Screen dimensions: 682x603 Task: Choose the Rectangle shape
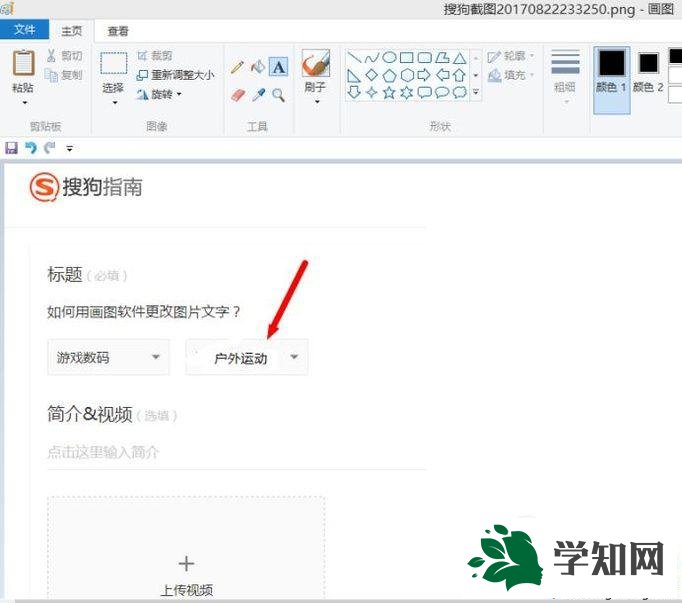(407, 57)
